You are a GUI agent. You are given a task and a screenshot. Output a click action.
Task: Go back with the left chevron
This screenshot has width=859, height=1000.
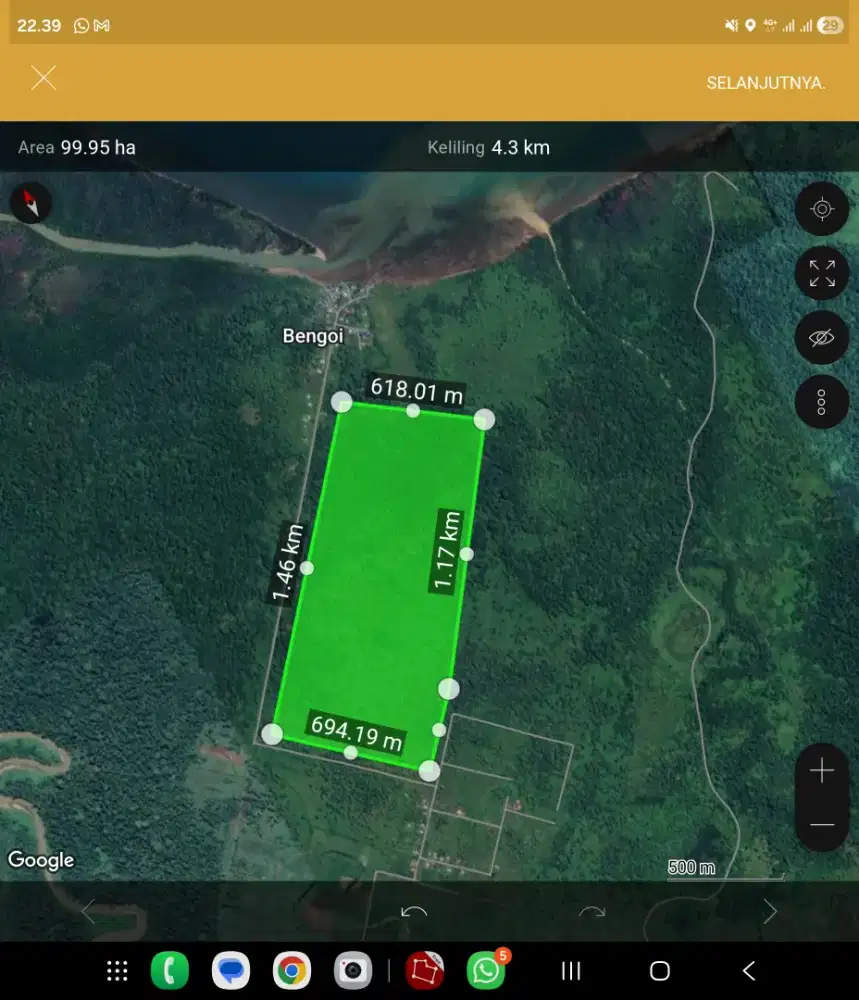pos(90,911)
